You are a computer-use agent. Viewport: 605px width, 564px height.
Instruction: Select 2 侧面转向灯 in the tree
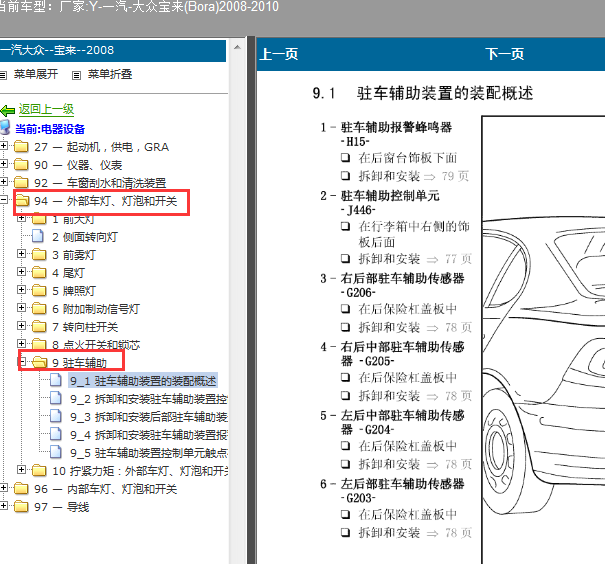85,237
